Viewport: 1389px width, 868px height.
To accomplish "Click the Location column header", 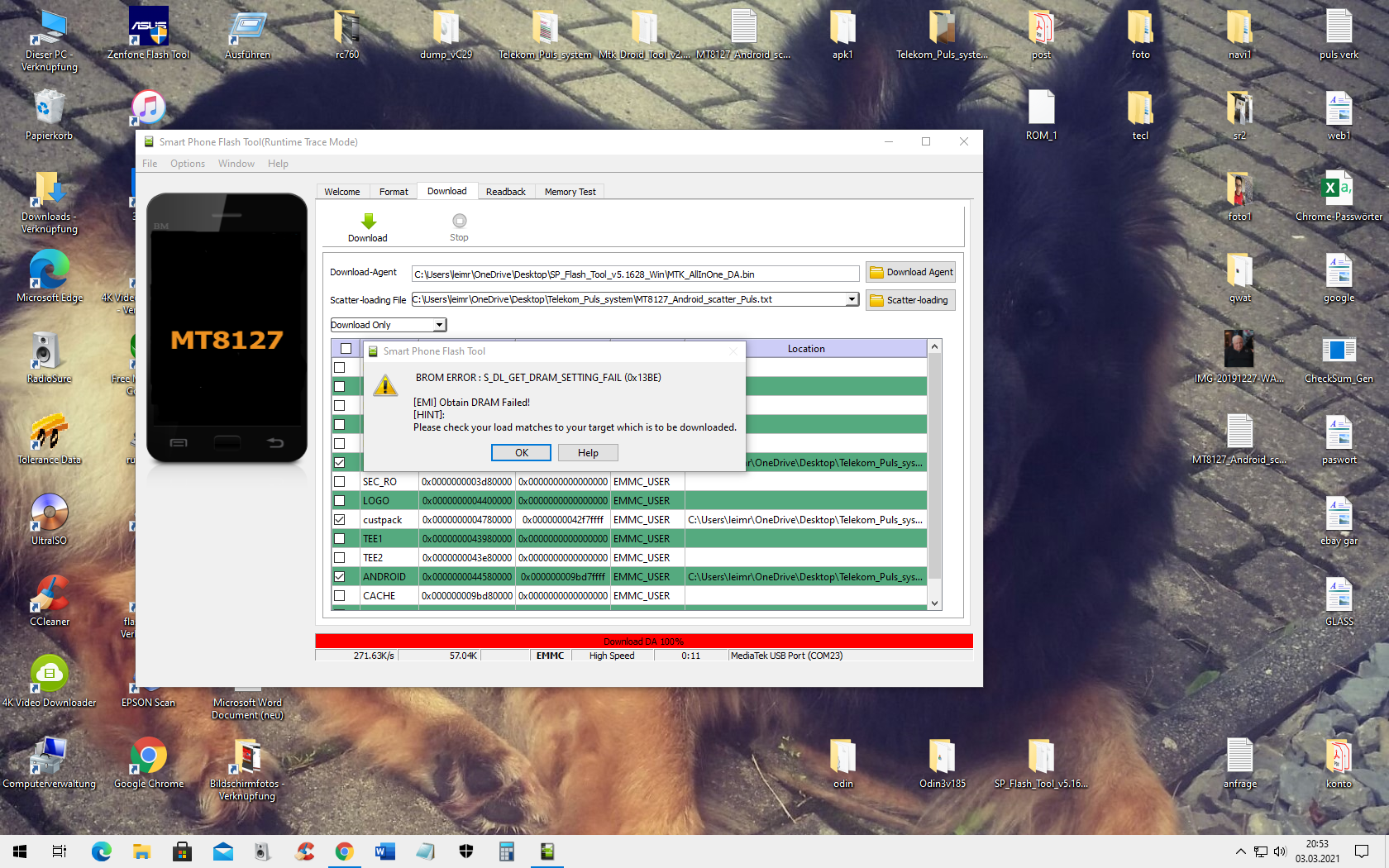I will pos(806,349).
